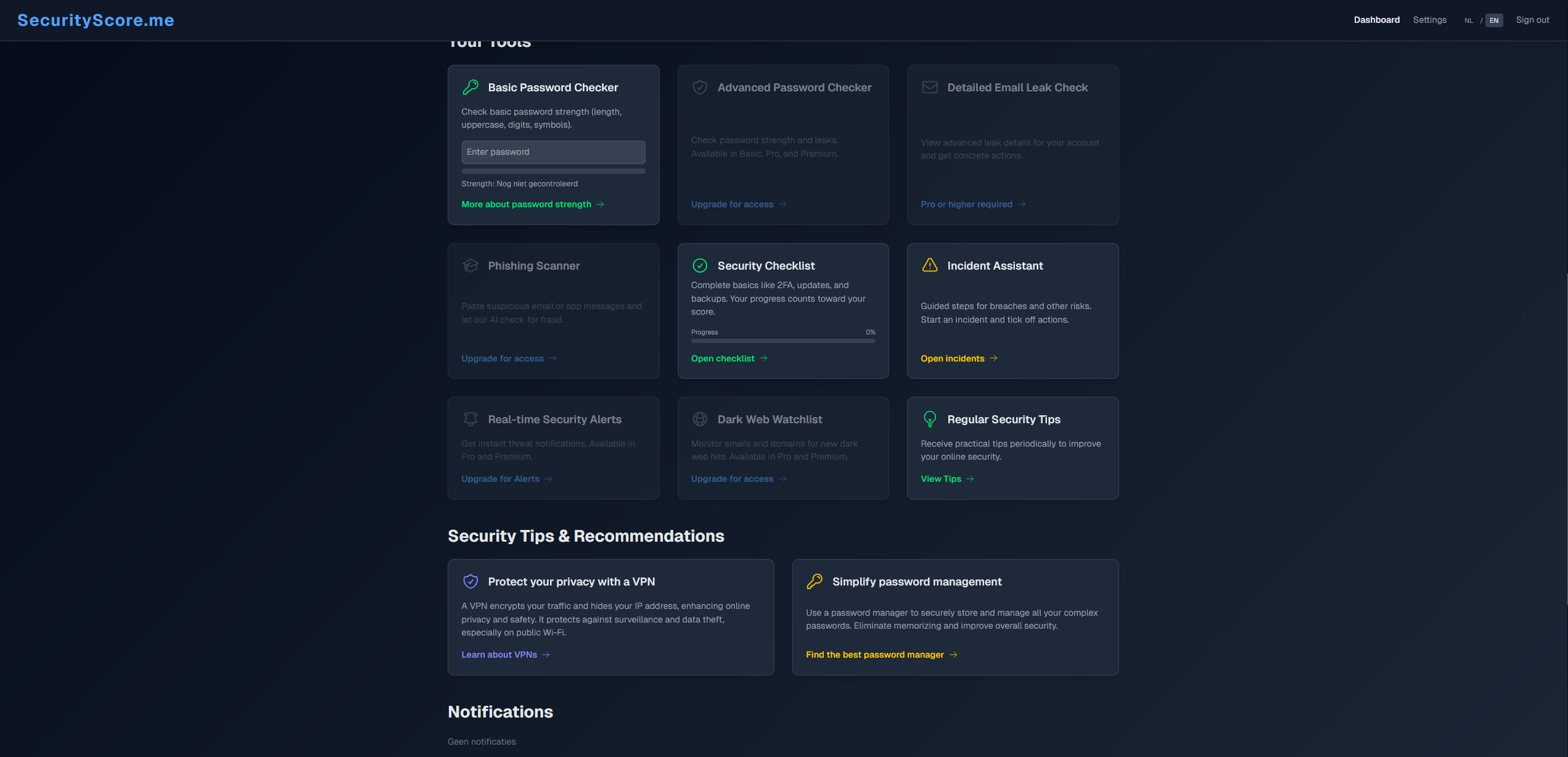This screenshot has width=1568, height=757.
Task: Click the Enter password input field
Action: (x=553, y=152)
